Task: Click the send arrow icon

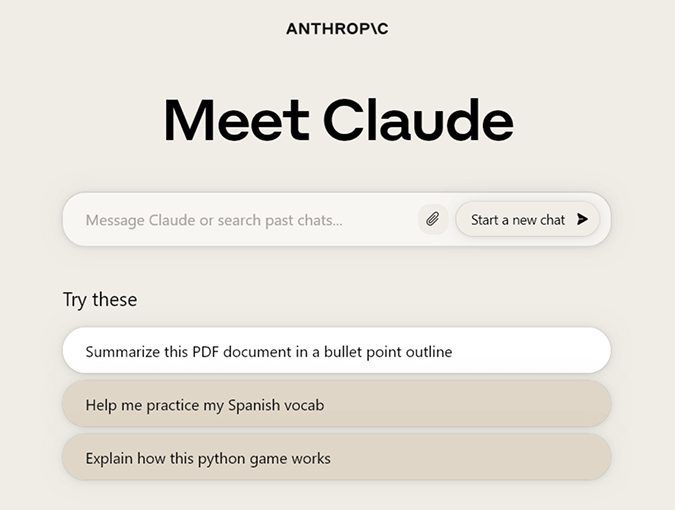Action: (x=583, y=219)
